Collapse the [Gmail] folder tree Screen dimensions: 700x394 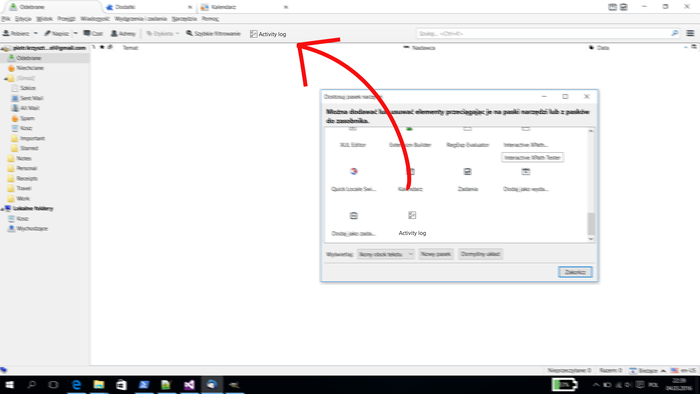[6, 79]
